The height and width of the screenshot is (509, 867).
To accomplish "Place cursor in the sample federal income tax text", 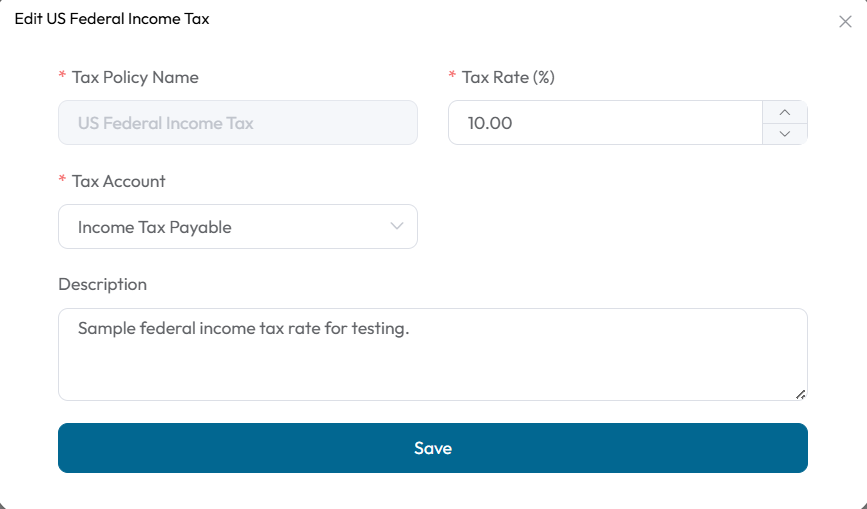I will click(243, 328).
